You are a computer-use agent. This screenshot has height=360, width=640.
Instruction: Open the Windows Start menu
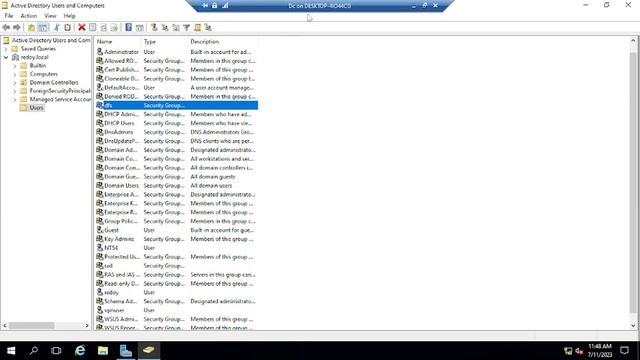(11, 351)
